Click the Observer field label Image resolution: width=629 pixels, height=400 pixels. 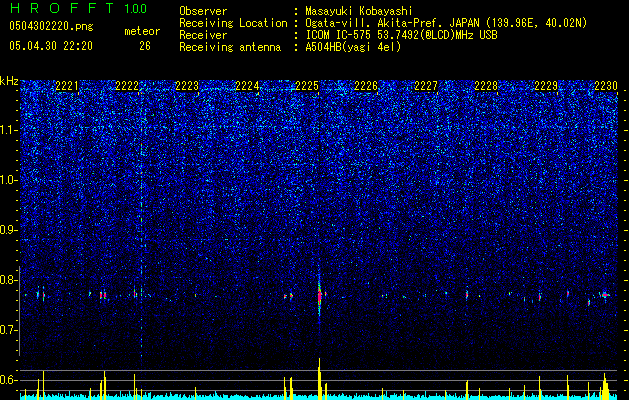[x=203, y=11]
